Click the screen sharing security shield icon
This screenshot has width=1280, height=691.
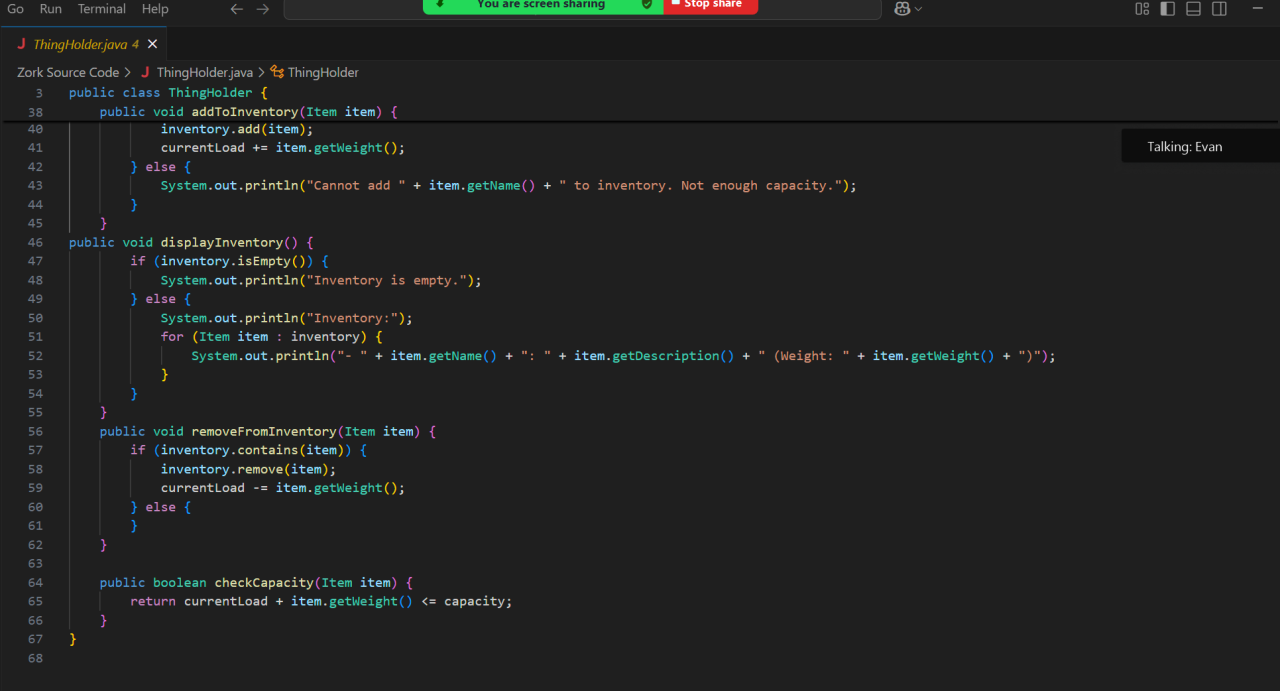point(647,5)
